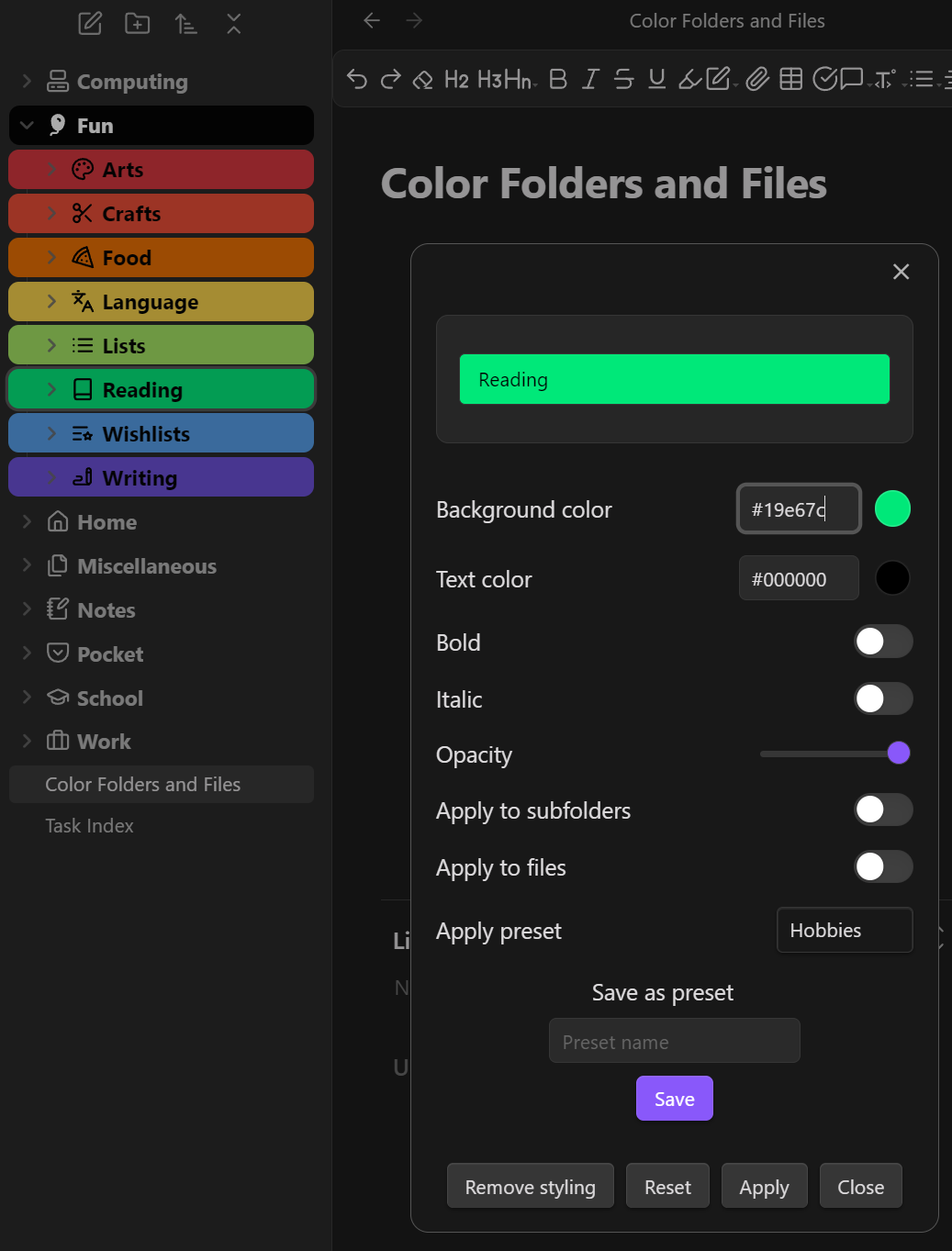Click the purple Save preset button
The height and width of the screenshot is (1251, 952).
tap(675, 1099)
